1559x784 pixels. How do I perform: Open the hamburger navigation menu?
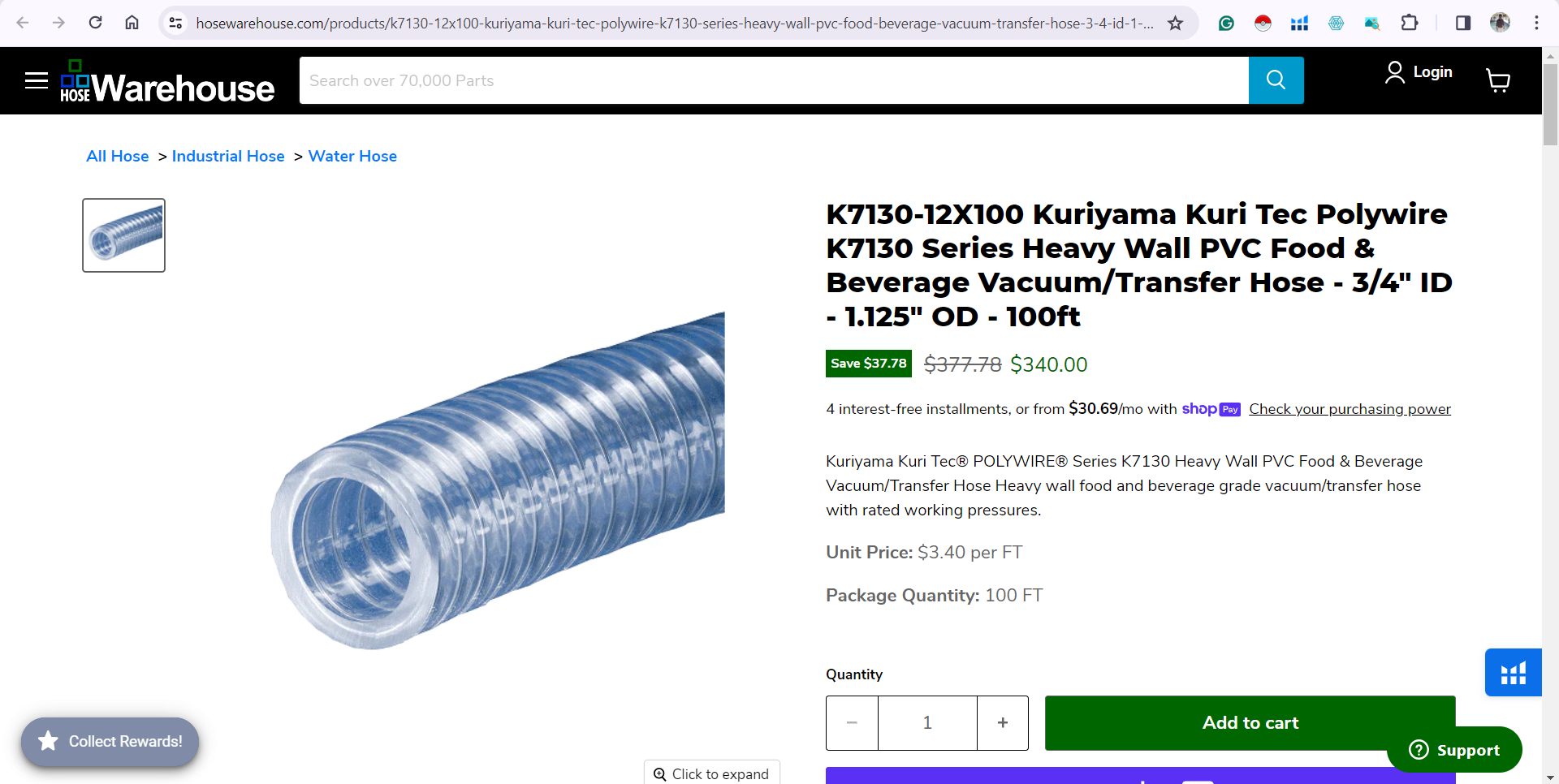tap(37, 80)
